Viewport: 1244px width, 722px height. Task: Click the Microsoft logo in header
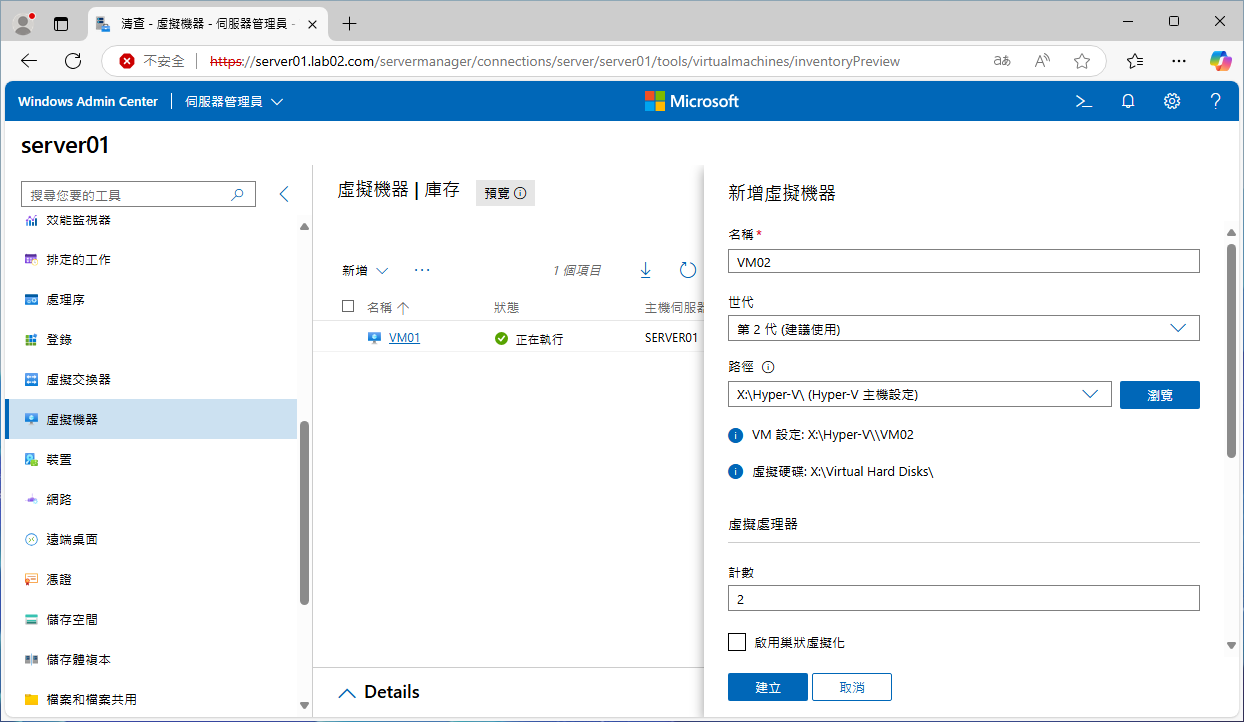[x=692, y=101]
